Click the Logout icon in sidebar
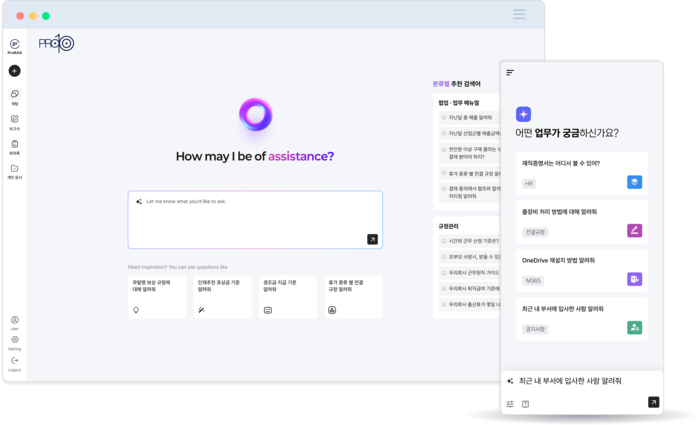The image size is (700, 425). pos(14,361)
